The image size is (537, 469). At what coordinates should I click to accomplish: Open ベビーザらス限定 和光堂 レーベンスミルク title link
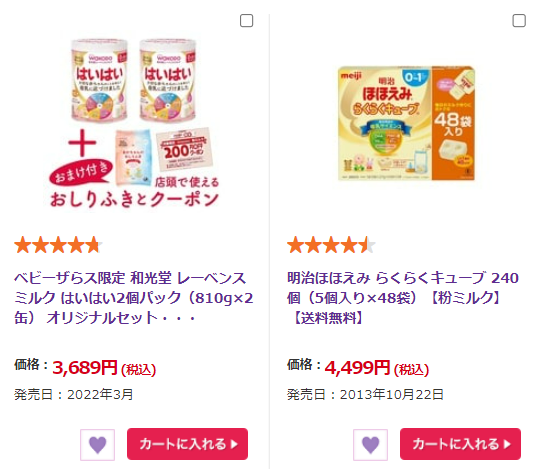134,298
